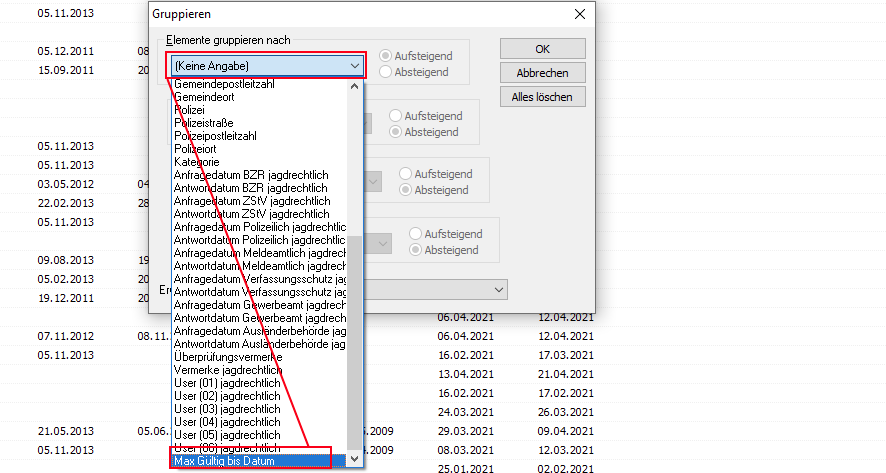Image resolution: width=886 pixels, height=473 pixels.
Task: Click Alles löschen to clear grouping
Action: point(542,97)
